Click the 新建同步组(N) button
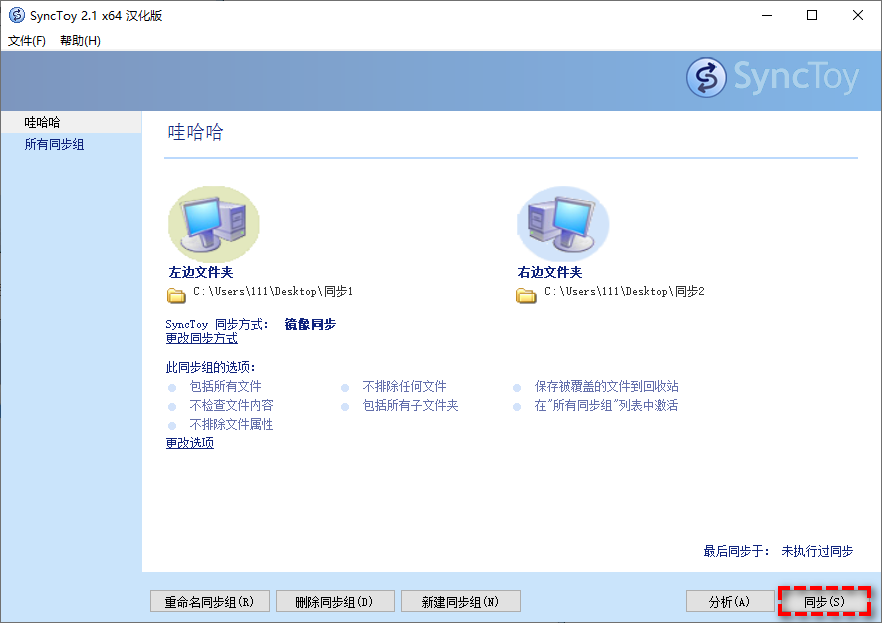 tap(461, 602)
